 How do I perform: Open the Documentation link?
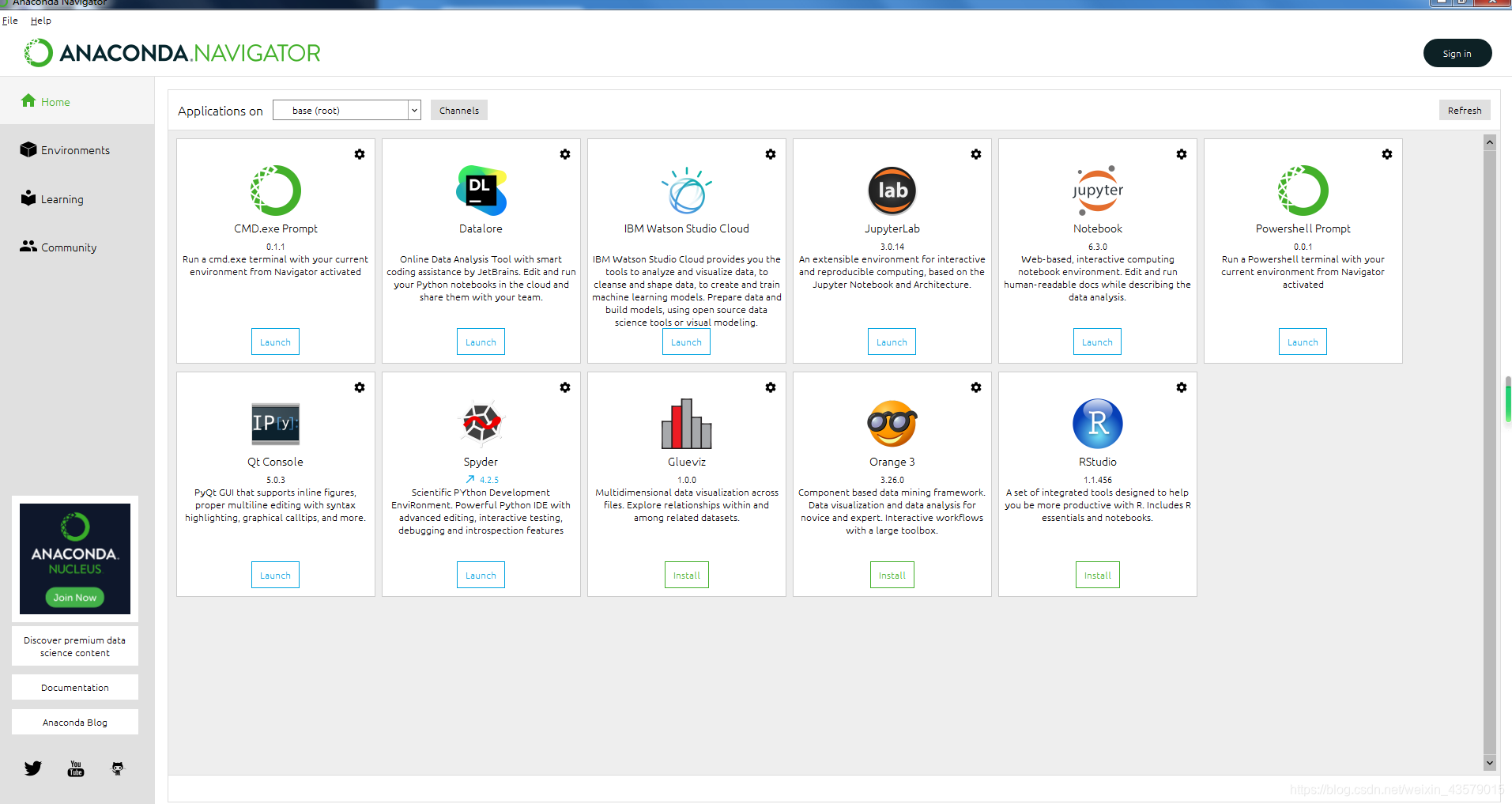coord(75,688)
